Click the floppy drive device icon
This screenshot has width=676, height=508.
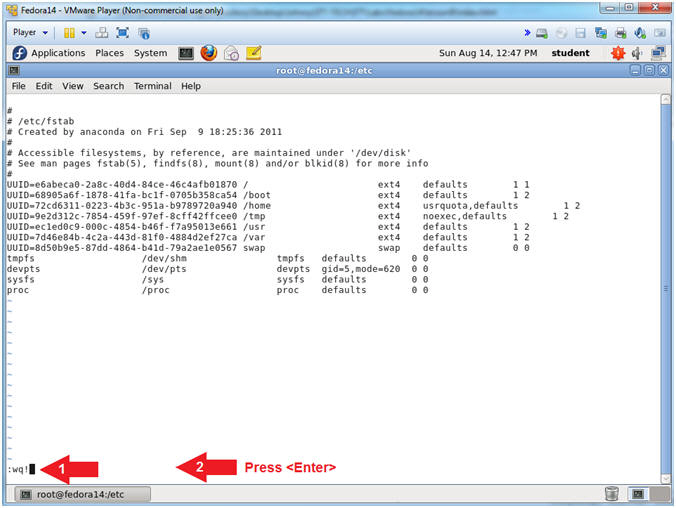(580, 33)
